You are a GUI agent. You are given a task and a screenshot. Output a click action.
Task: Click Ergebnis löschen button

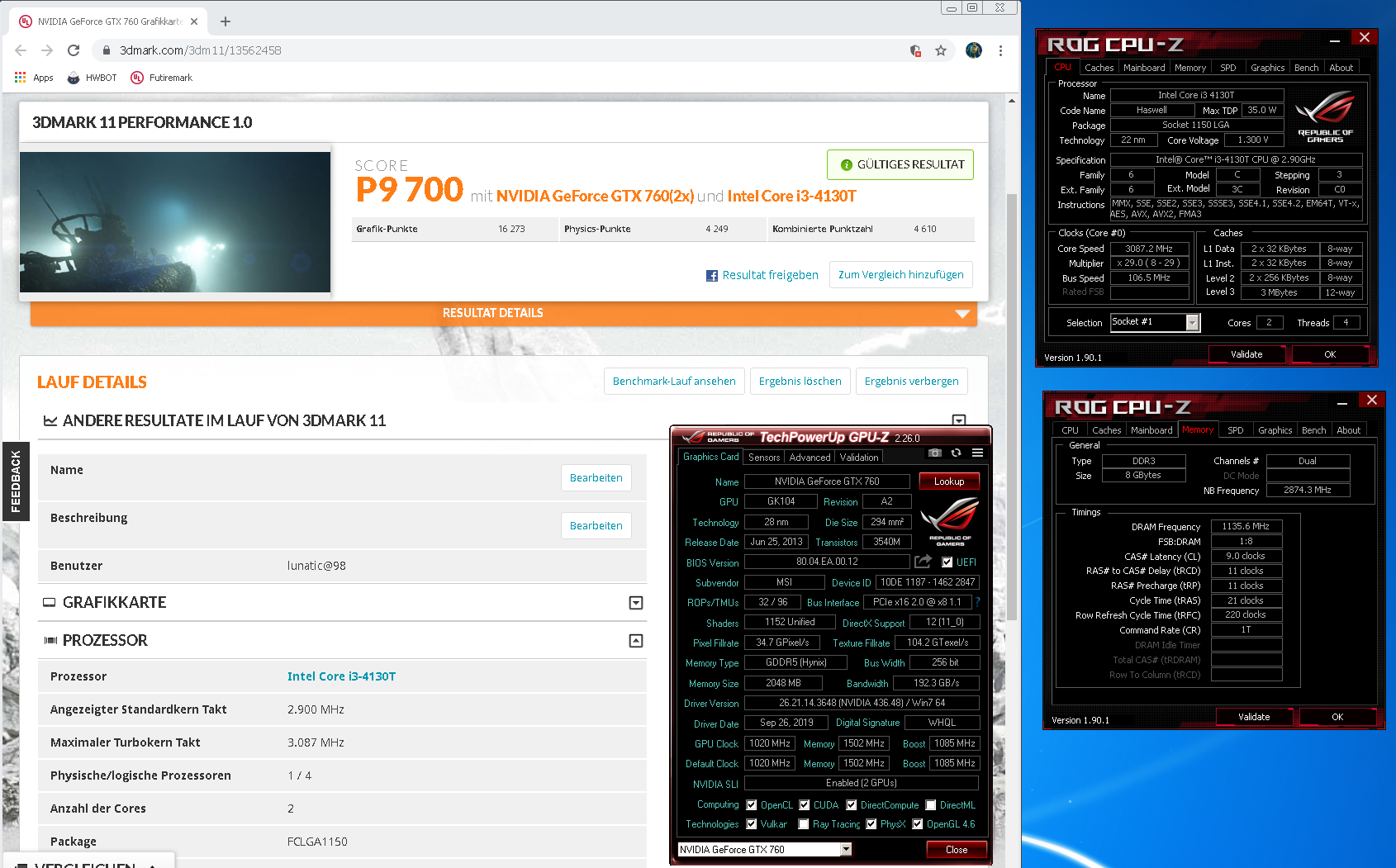click(x=800, y=382)
